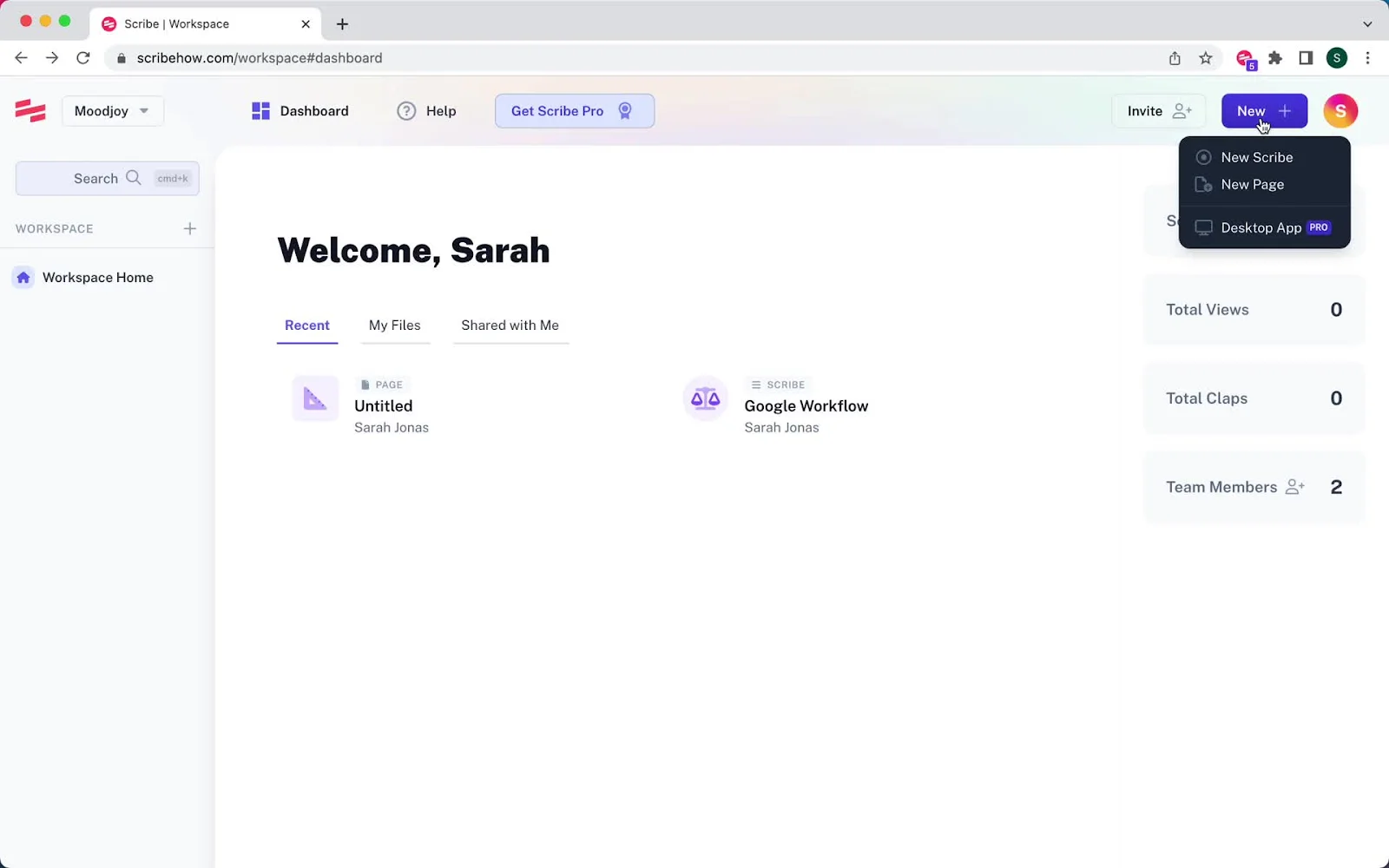Click the Scribe browser extension icon
Viewport: 1389px width, 868px height.
(x=1245, y=59)
